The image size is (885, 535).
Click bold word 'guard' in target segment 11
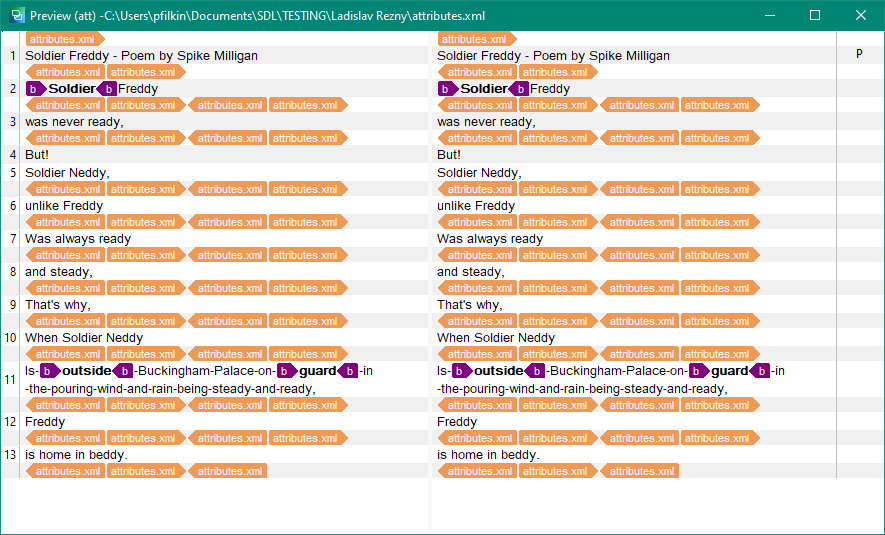pos(730,371)
